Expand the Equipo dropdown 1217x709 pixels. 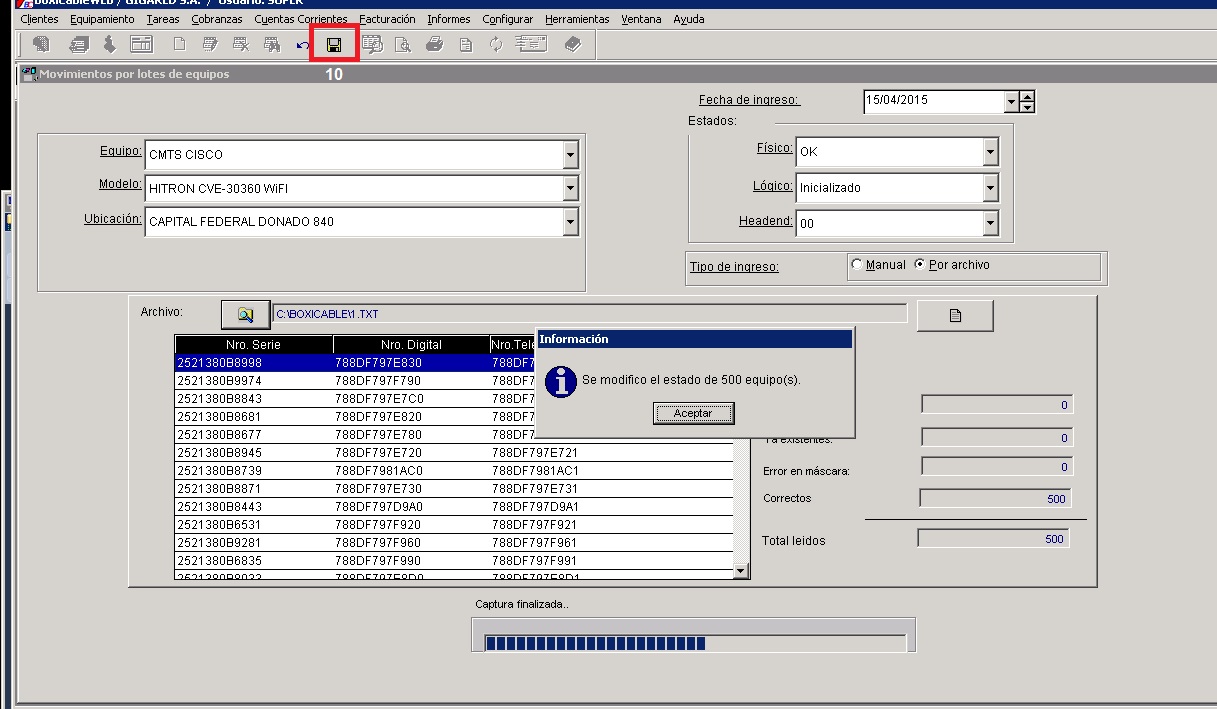570,155
